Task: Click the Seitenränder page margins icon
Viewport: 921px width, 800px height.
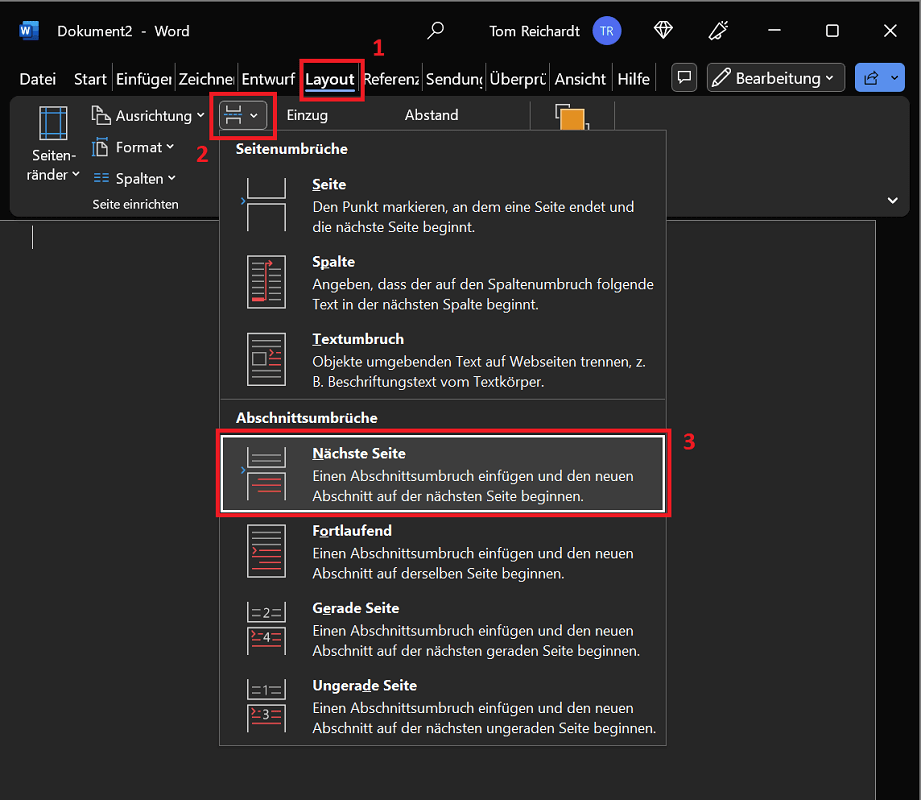Action: (53, 123)
